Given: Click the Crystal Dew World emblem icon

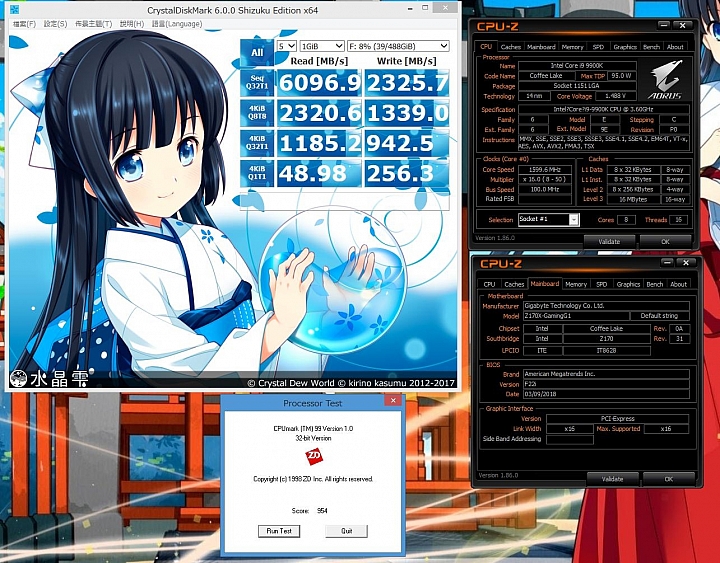Looking at the screenshot, I should coord(18,378).
